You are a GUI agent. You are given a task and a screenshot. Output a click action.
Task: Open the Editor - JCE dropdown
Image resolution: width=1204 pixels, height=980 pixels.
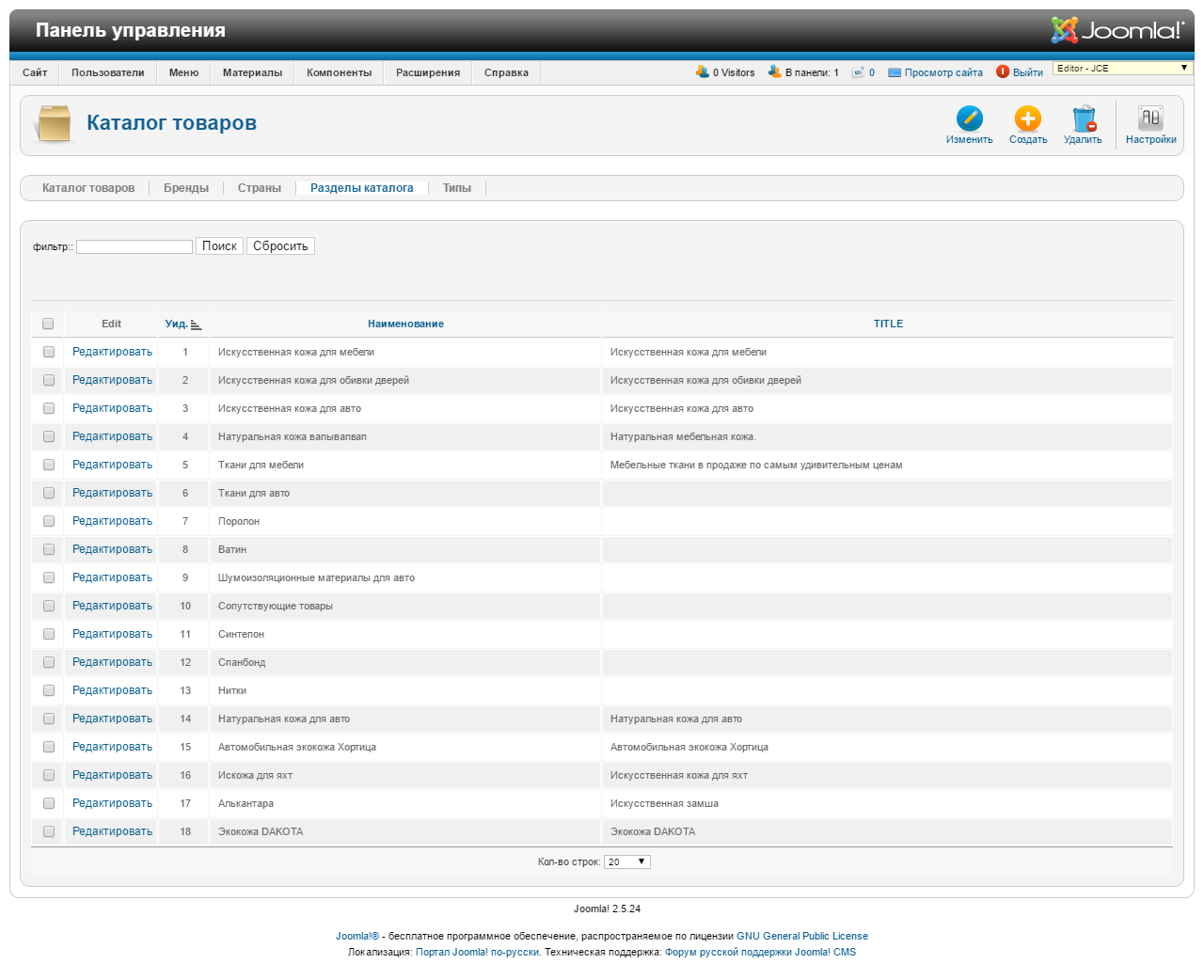click(1122, 69)
